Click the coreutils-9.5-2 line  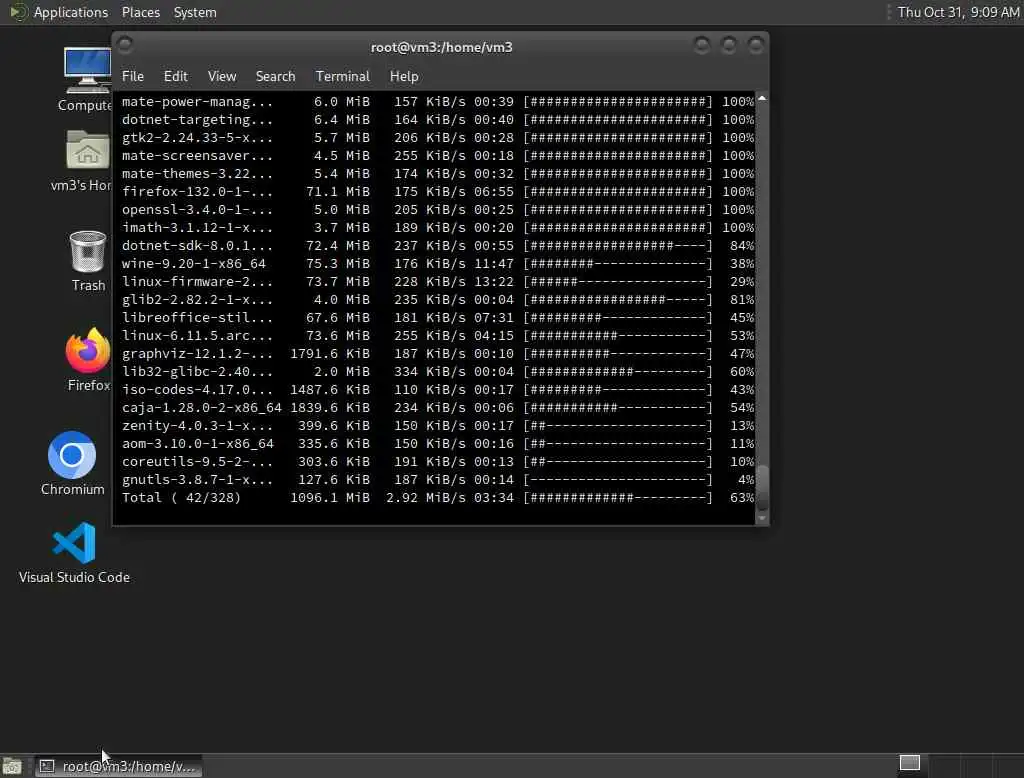[x=438, y=462]
